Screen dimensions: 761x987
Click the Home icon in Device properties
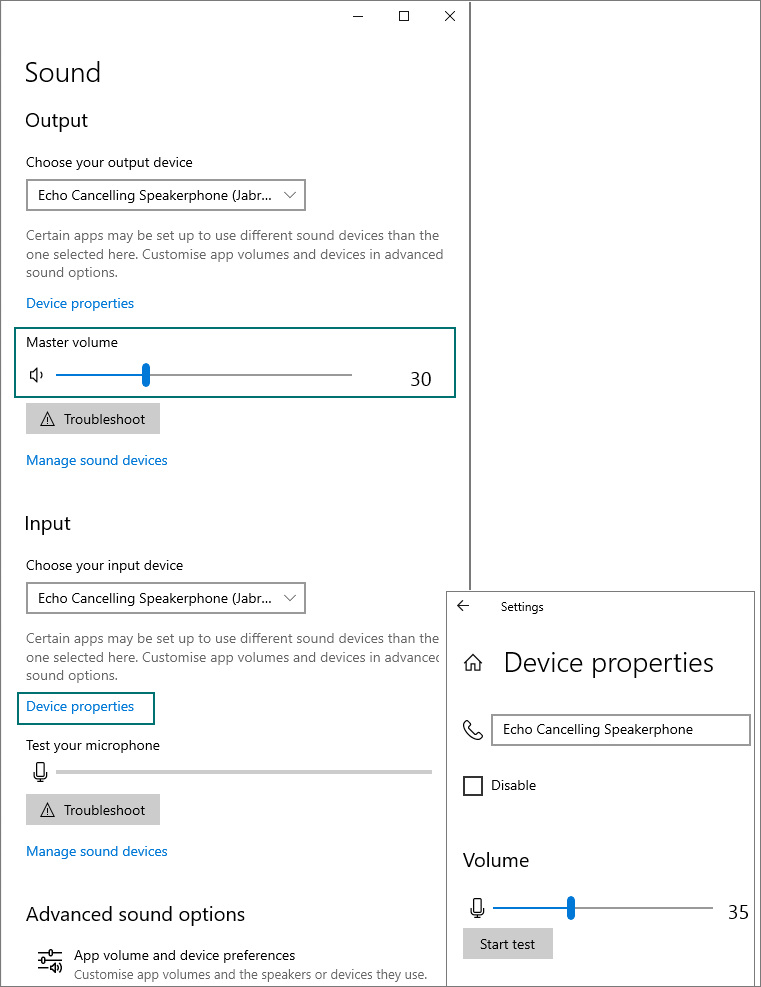[473, 663]
